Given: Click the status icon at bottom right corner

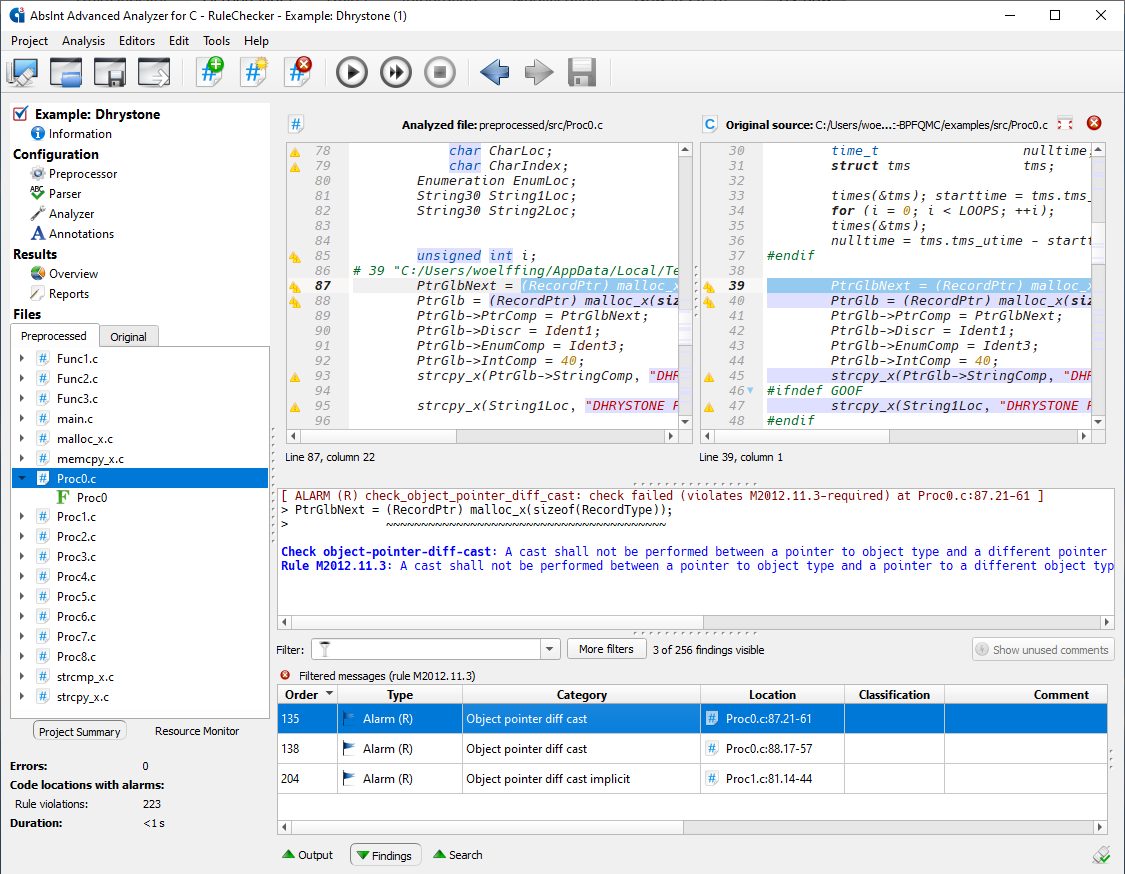Looking at the screenshot, I should click(x=1101, y=855).
